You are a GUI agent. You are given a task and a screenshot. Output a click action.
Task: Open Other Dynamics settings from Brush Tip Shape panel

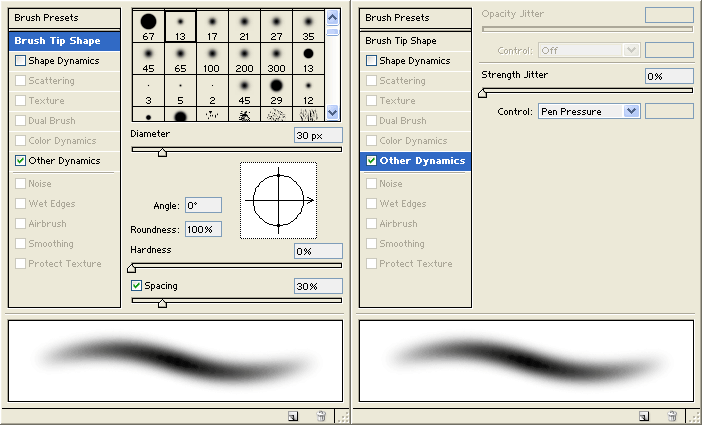pos(64,160)
